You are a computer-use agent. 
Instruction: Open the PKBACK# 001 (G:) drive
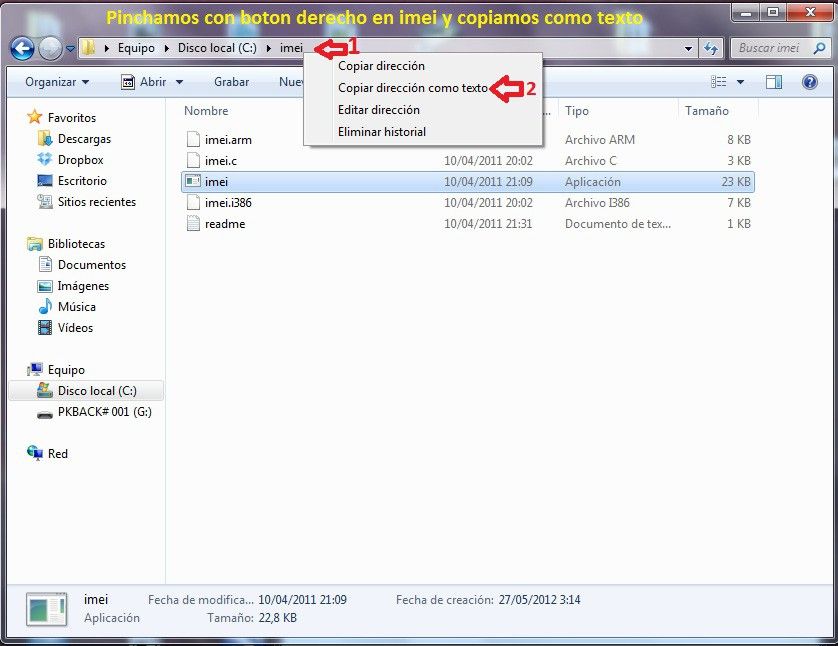(105, 412)
